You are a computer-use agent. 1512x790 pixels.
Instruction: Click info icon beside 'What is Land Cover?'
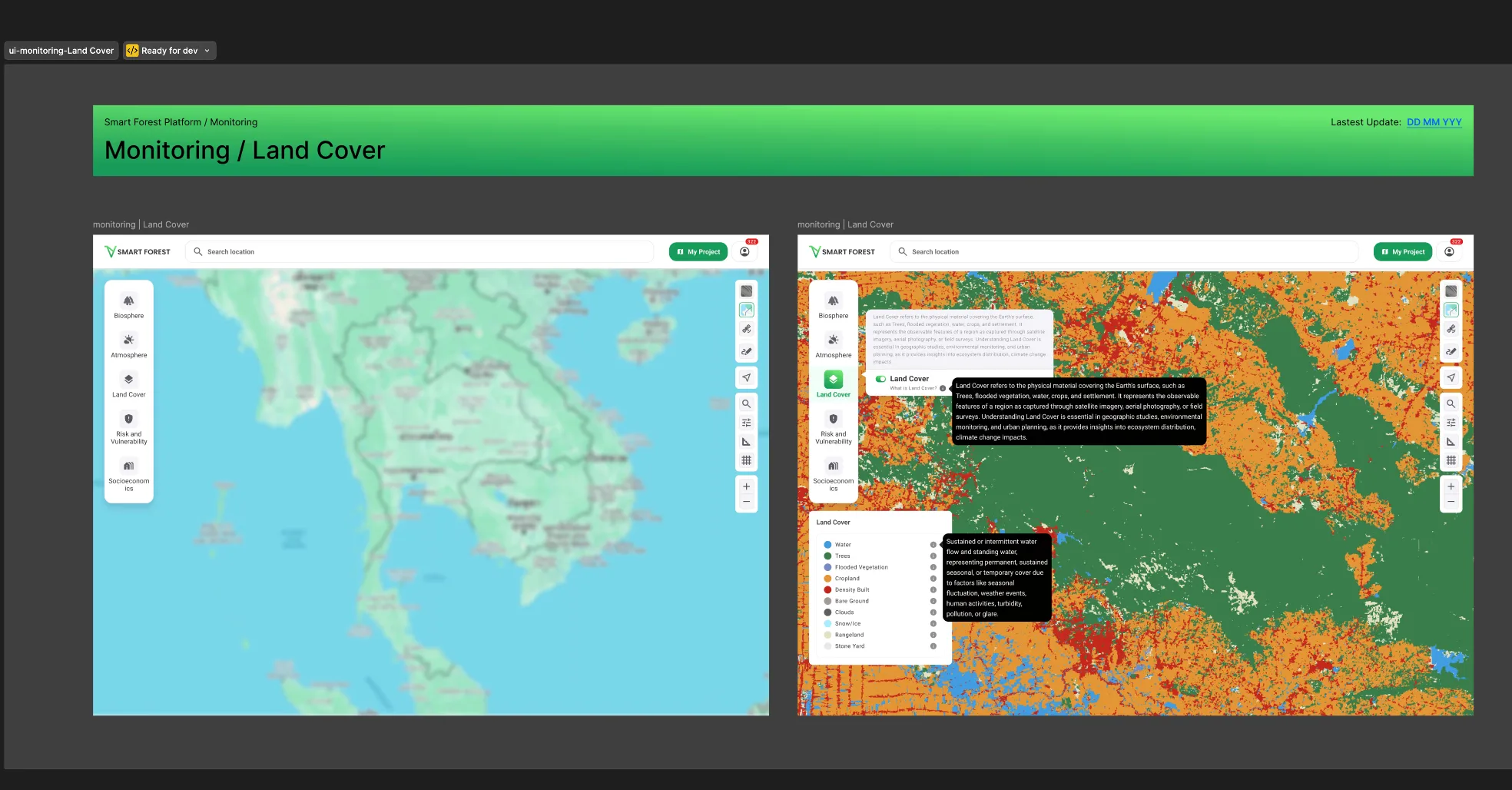943,388
